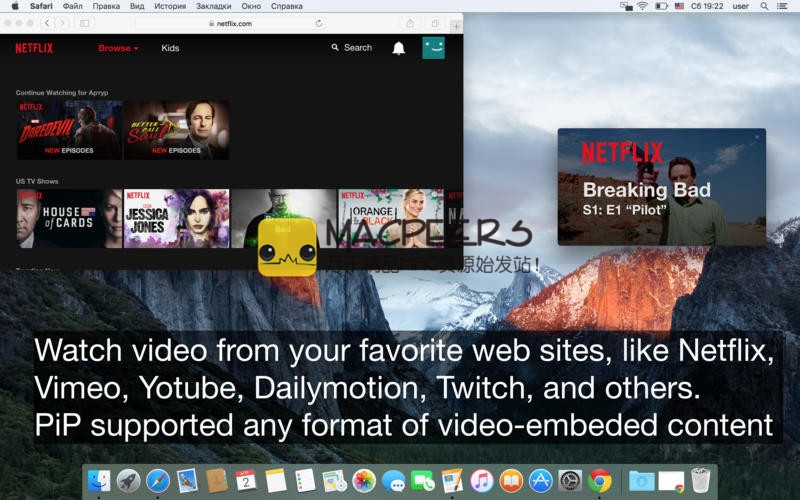
Task: Open the Apple menu
Action: click(x=15, y=6)
